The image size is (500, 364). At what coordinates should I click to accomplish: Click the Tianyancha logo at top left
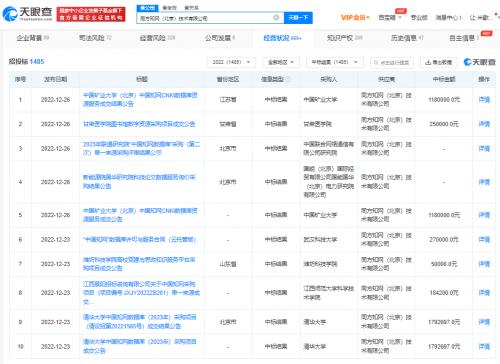tap(27, 14)
